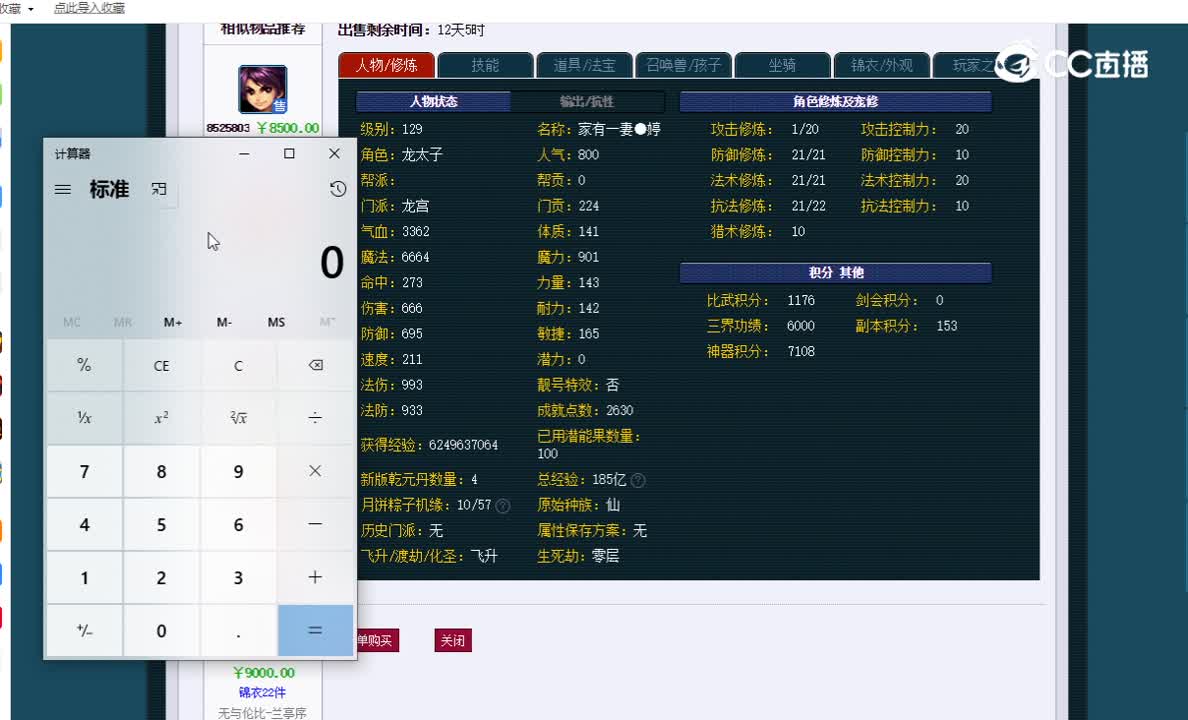Click the CE key in calculator
This screenshot has width=1188, height=720.
coord(161,365)
